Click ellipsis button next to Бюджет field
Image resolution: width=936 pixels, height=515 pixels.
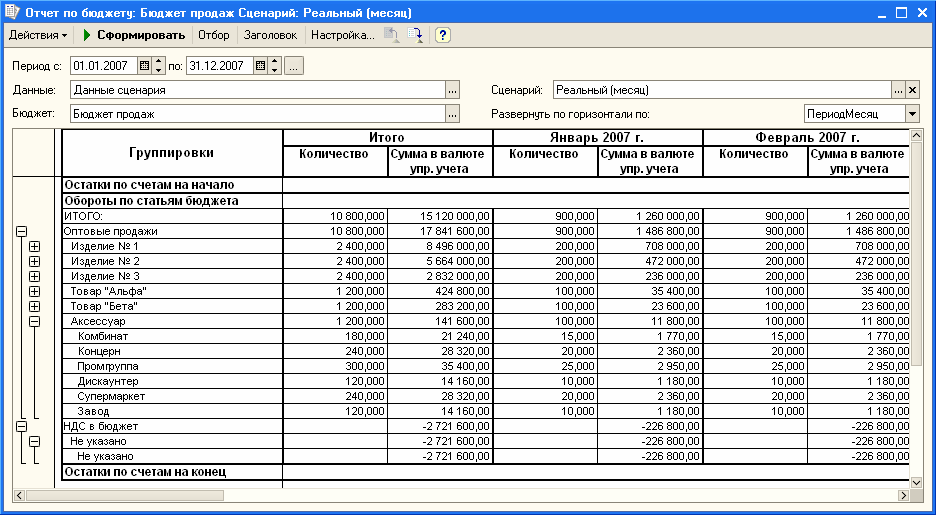click(452, 114)
